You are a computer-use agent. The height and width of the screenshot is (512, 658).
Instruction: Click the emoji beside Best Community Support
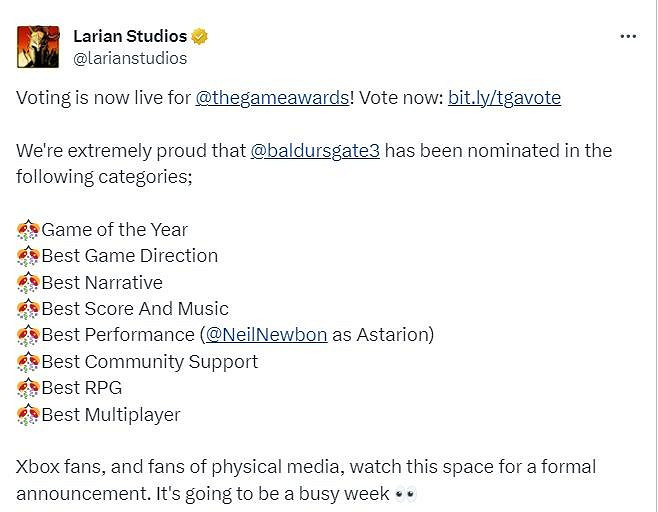point(28,361)
